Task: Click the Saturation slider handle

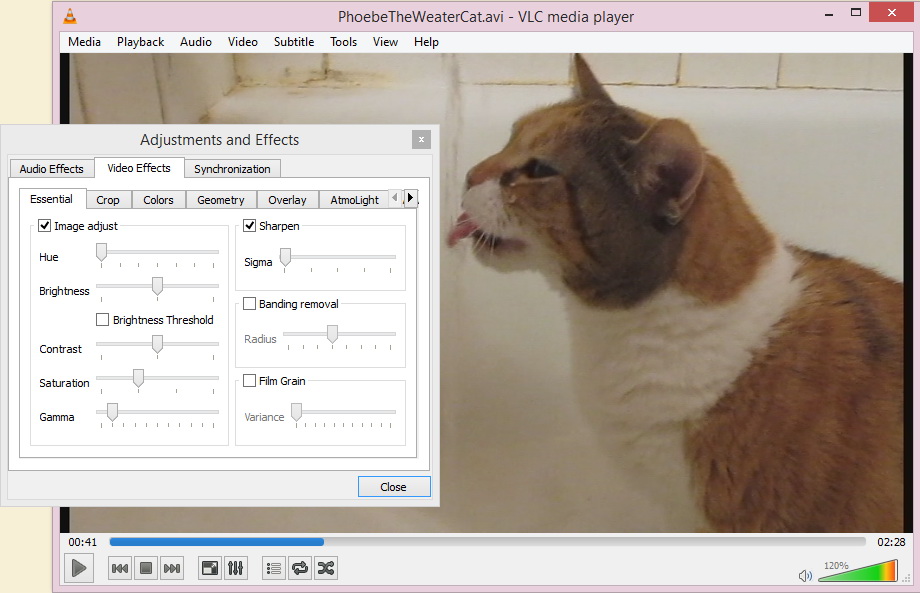Action: pos(138,378)
